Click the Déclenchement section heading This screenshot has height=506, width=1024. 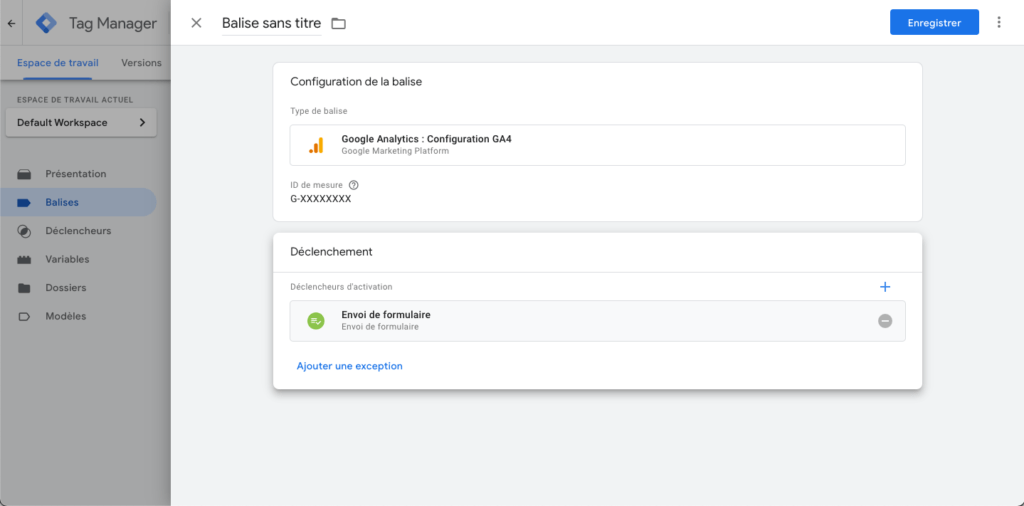point(331,251)
